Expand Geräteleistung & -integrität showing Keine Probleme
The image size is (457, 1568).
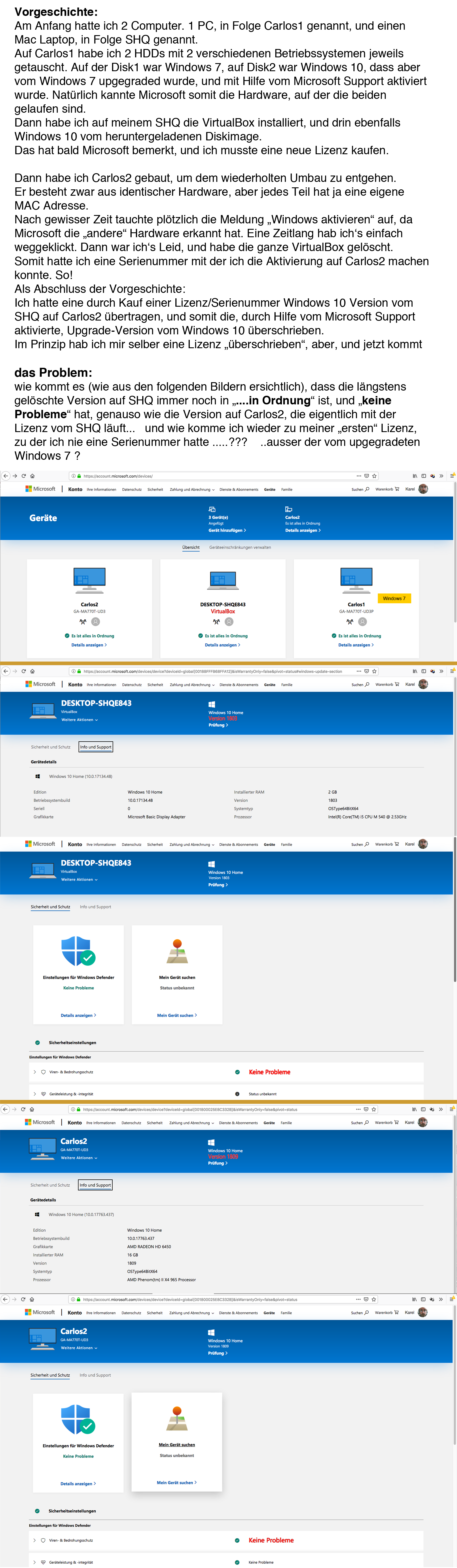click(x=34, y=1562)
